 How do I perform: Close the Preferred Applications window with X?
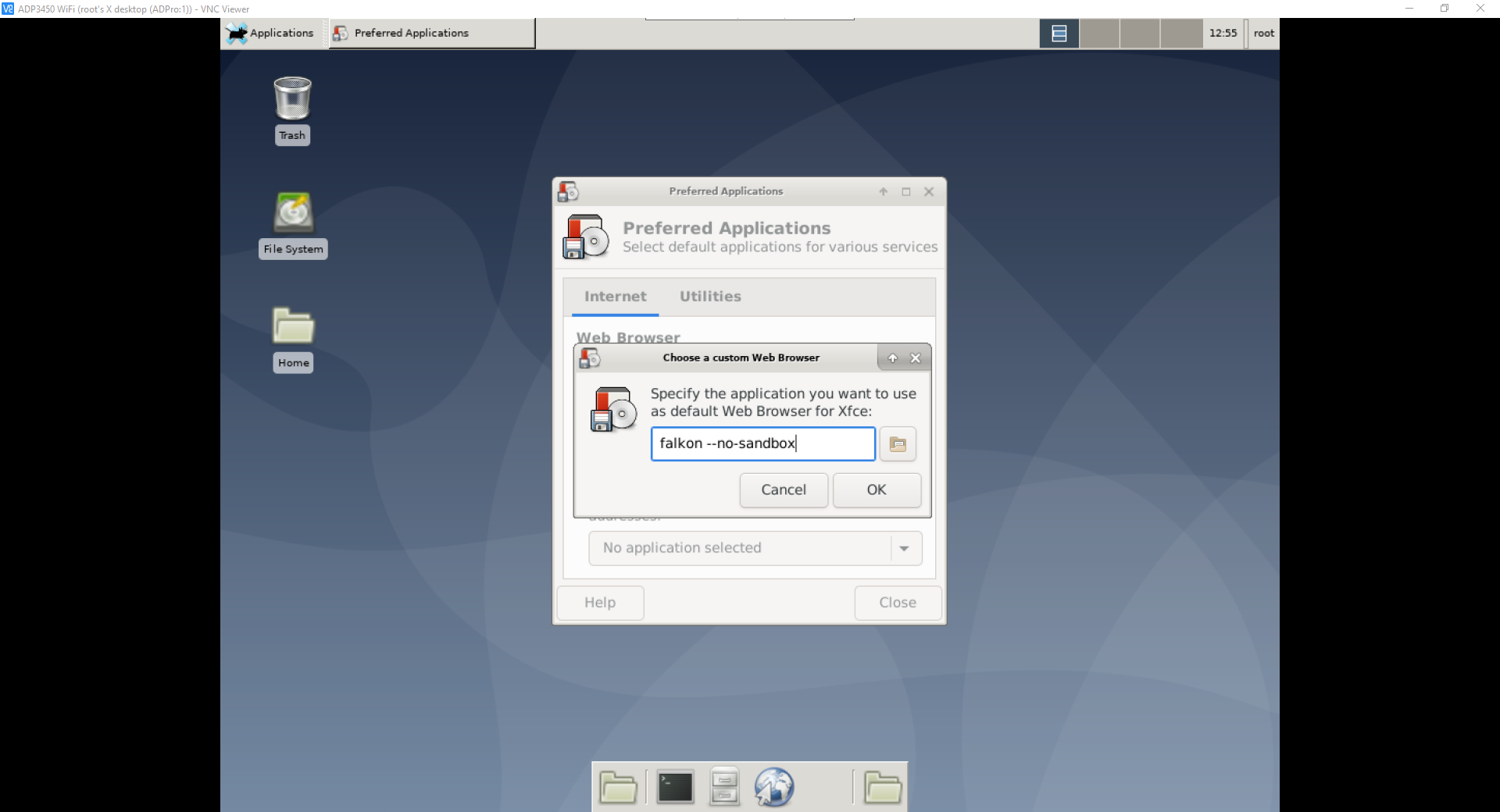click(x=929, y=191)
